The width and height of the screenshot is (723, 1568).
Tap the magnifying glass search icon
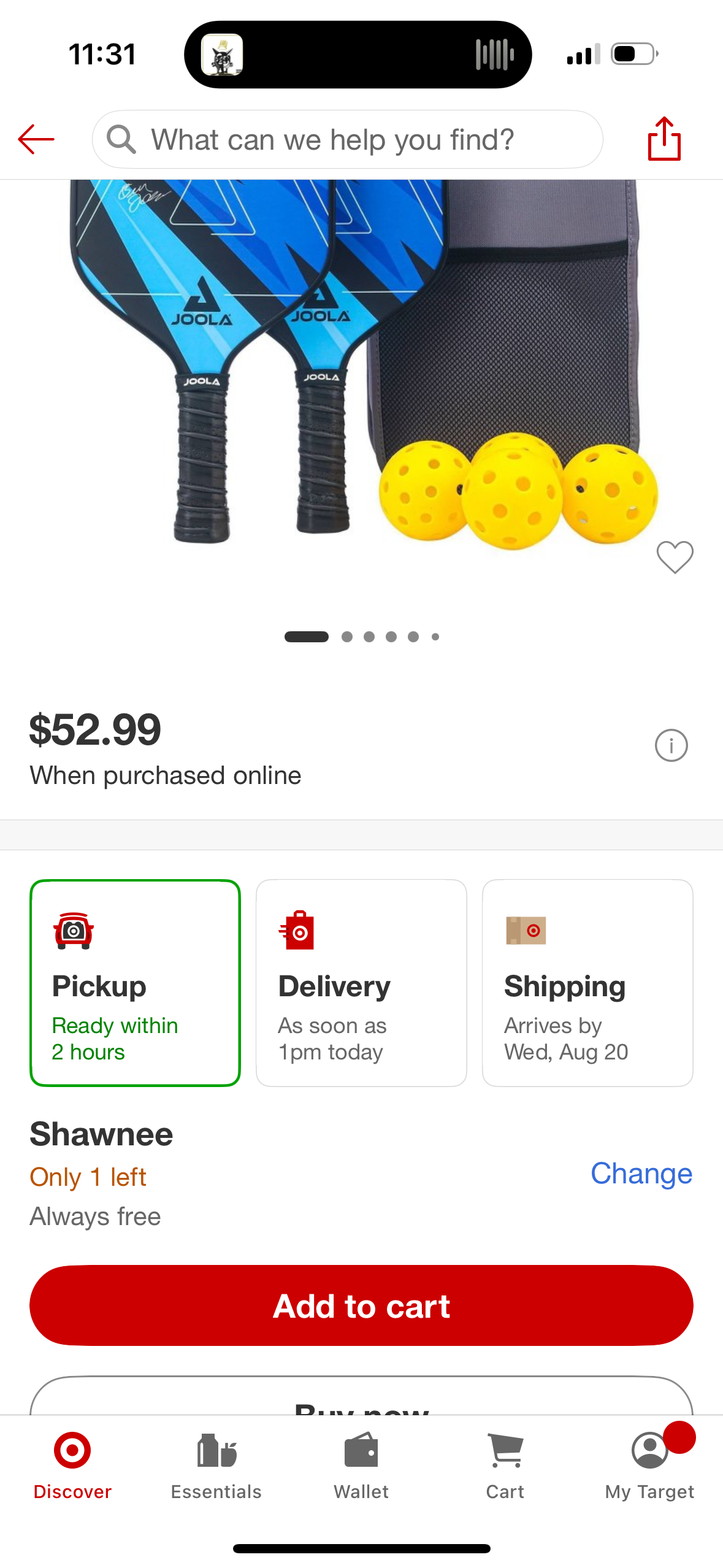point(121,139)
